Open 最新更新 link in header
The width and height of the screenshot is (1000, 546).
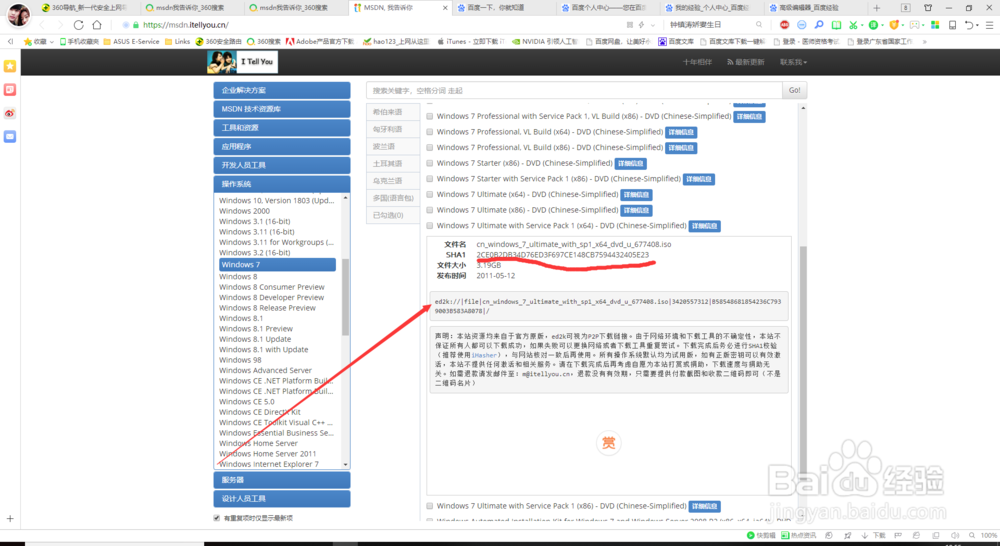(746, 62)
